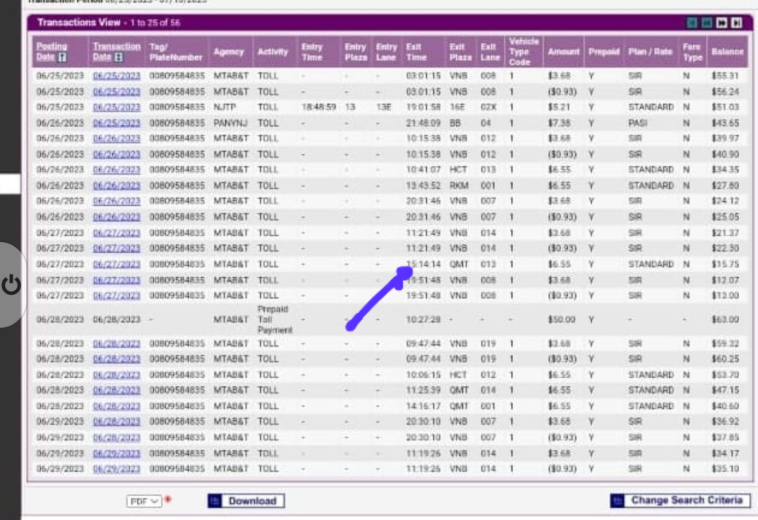Click the $43.65 balance cell
758x520 pixels.
click(x=725, y=123)
